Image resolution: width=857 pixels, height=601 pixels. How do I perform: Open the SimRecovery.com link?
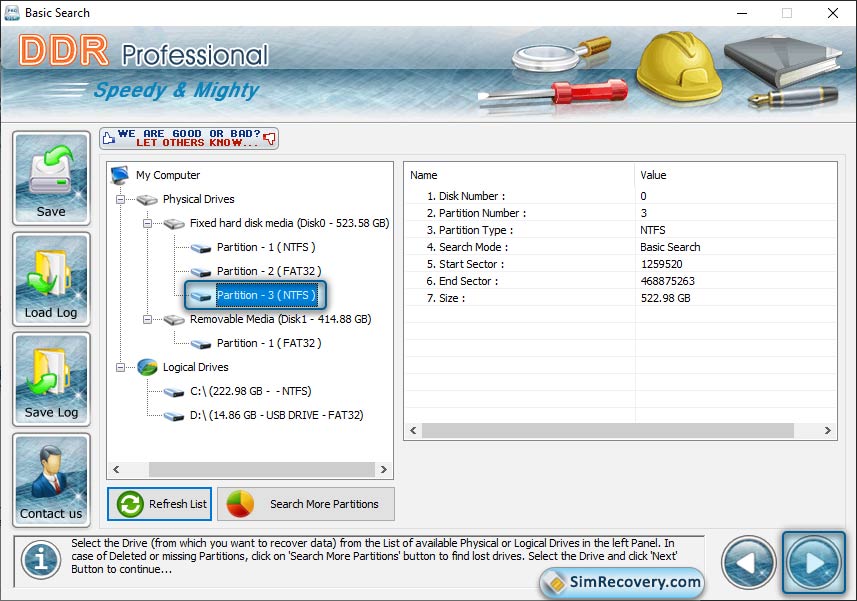622,582
